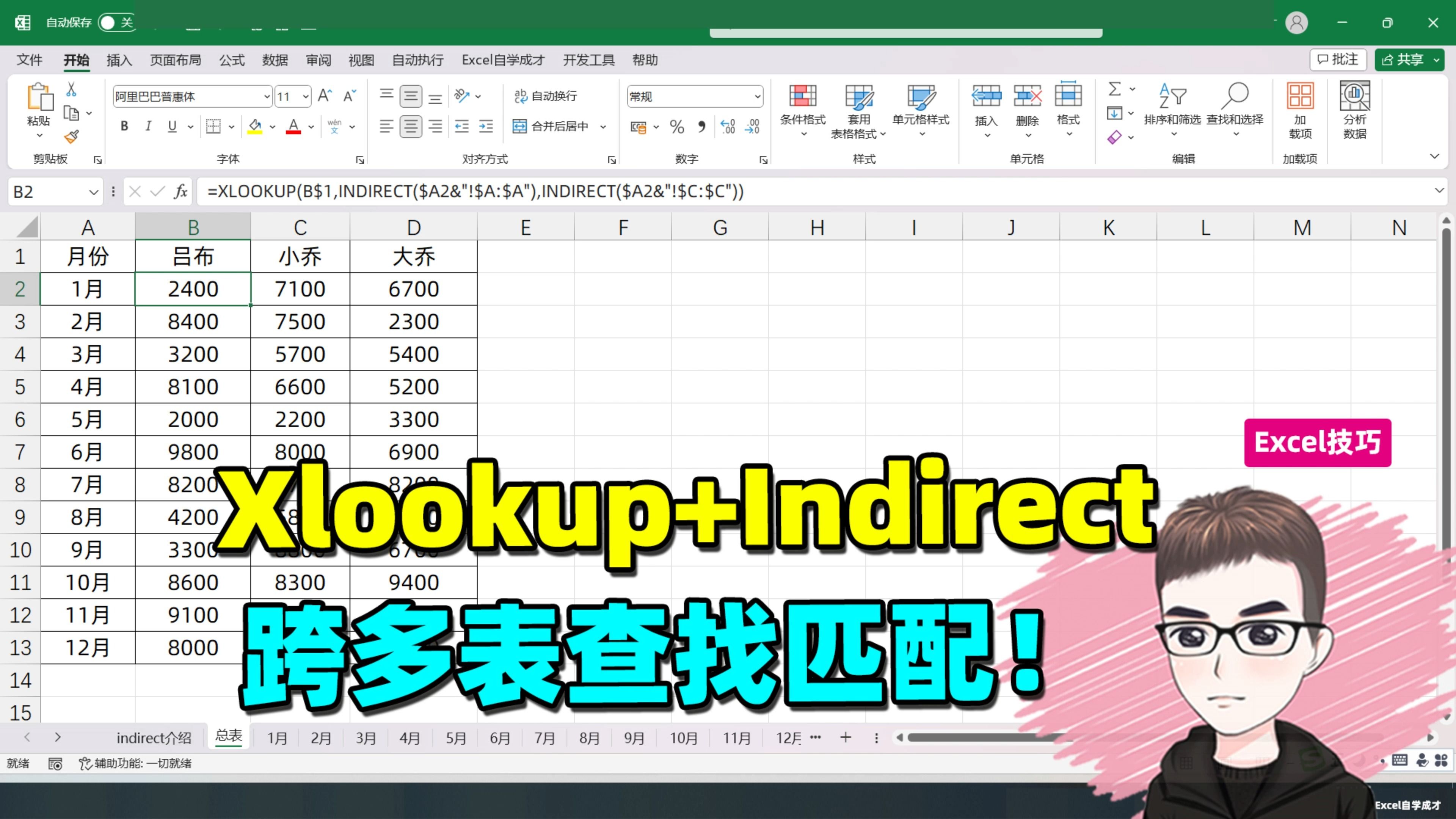
Task: Click the increase decimal icon
Action: (728, 127)
